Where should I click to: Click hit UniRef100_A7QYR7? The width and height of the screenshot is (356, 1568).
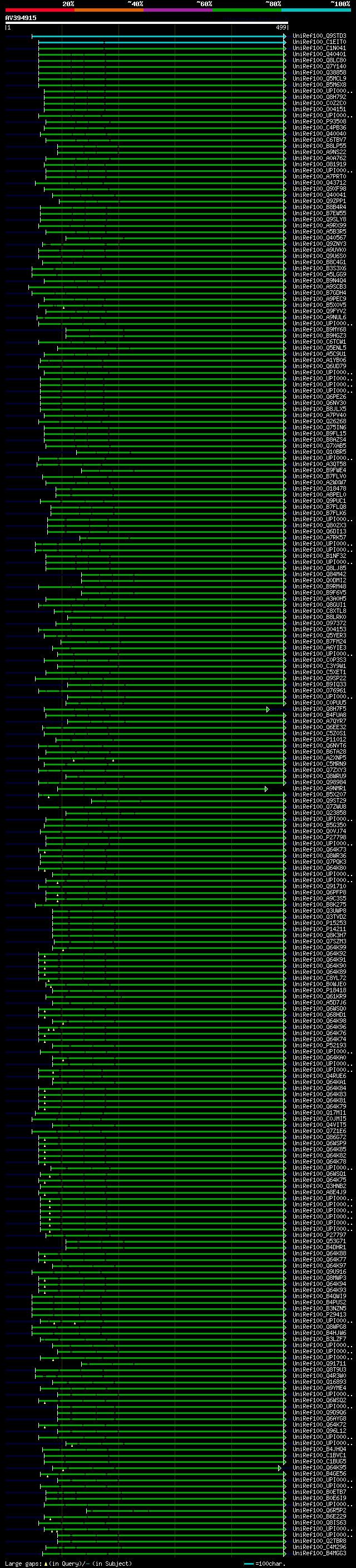coord(319,721)
